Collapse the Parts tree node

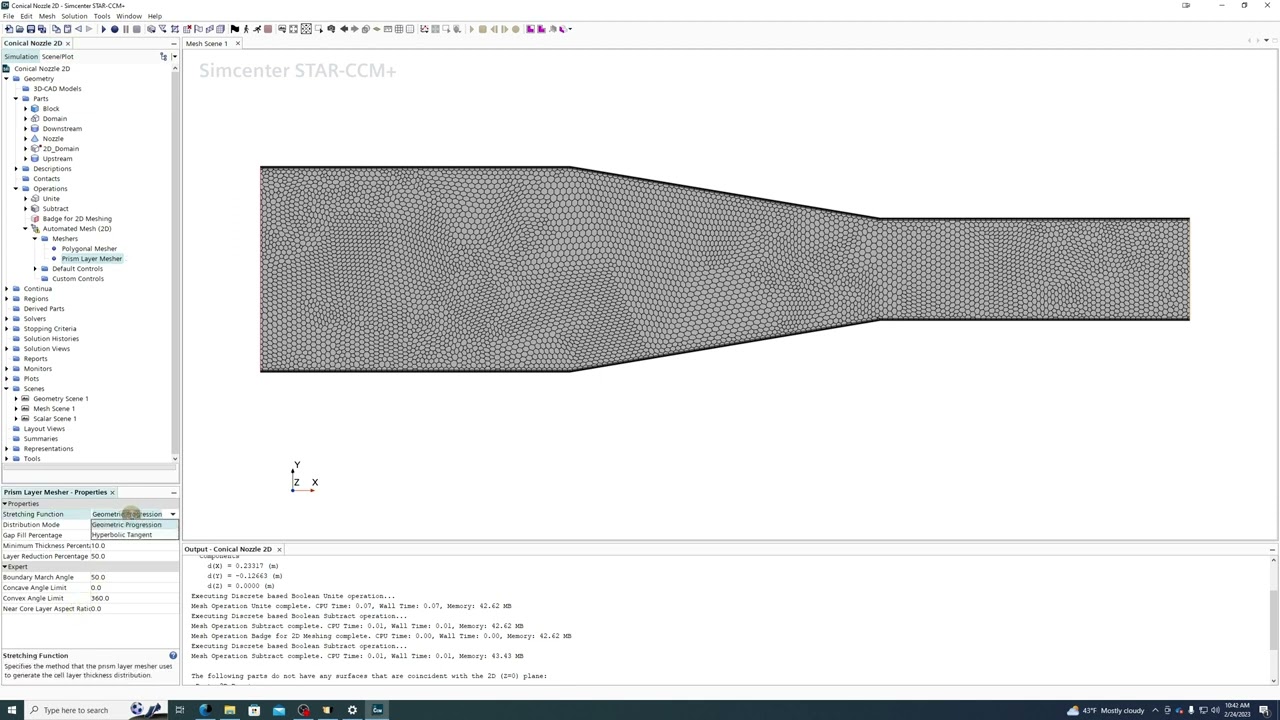15,98
